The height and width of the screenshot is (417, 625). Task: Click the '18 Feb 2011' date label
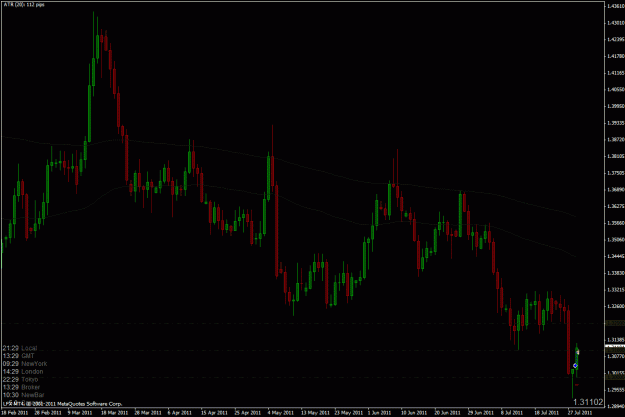15,413
